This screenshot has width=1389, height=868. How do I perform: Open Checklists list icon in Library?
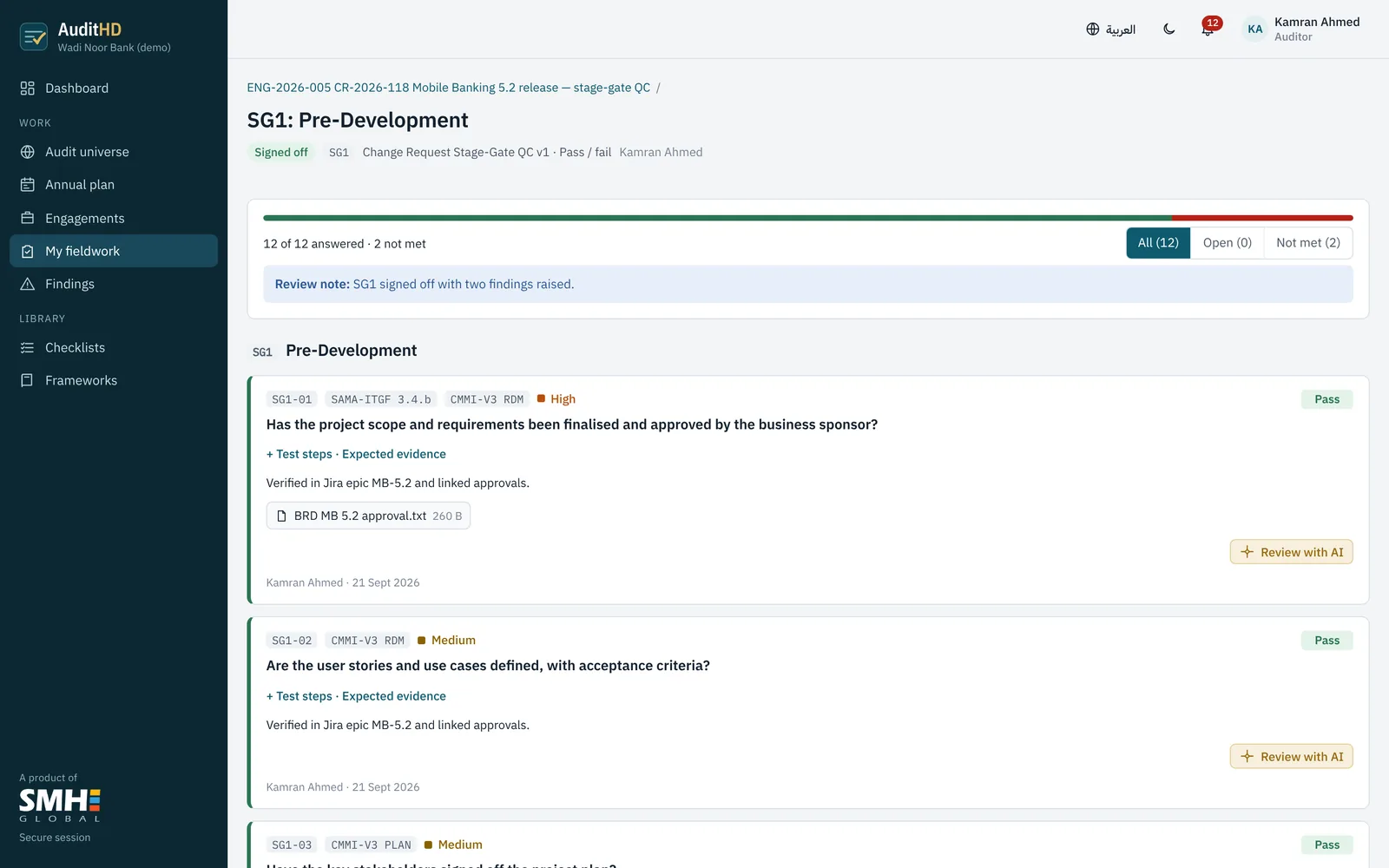coord(28,347)
